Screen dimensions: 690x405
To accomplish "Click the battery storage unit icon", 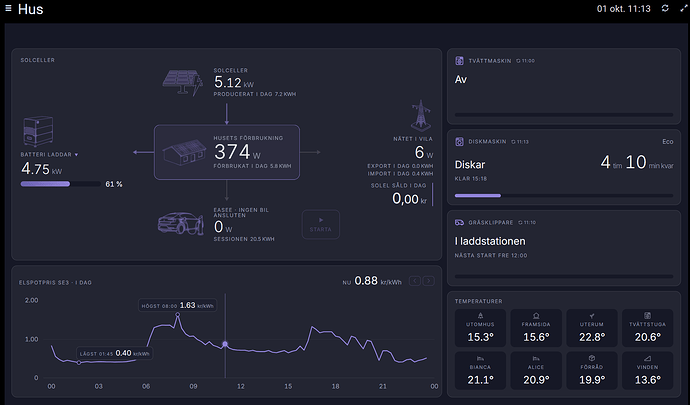I will (x=38, y=131).
